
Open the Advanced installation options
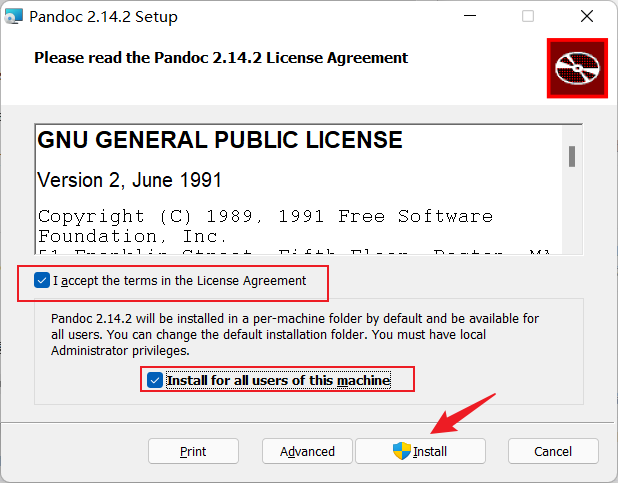(307, 451)
